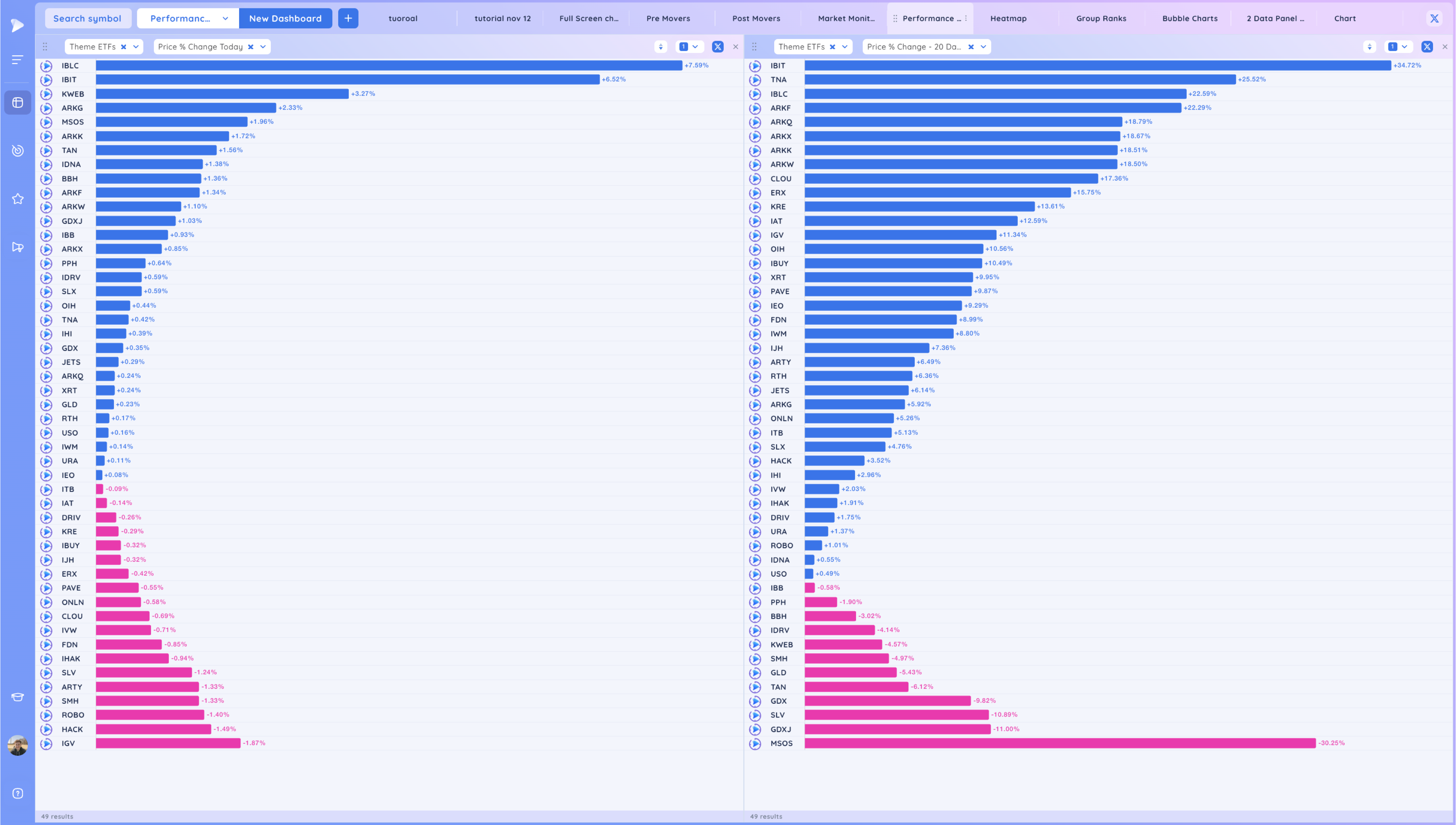Image resolution: width=1456 pixels, height=825 pixels.
Task: Open the graduation cap tutorials icon
Action: click(17, 697)
